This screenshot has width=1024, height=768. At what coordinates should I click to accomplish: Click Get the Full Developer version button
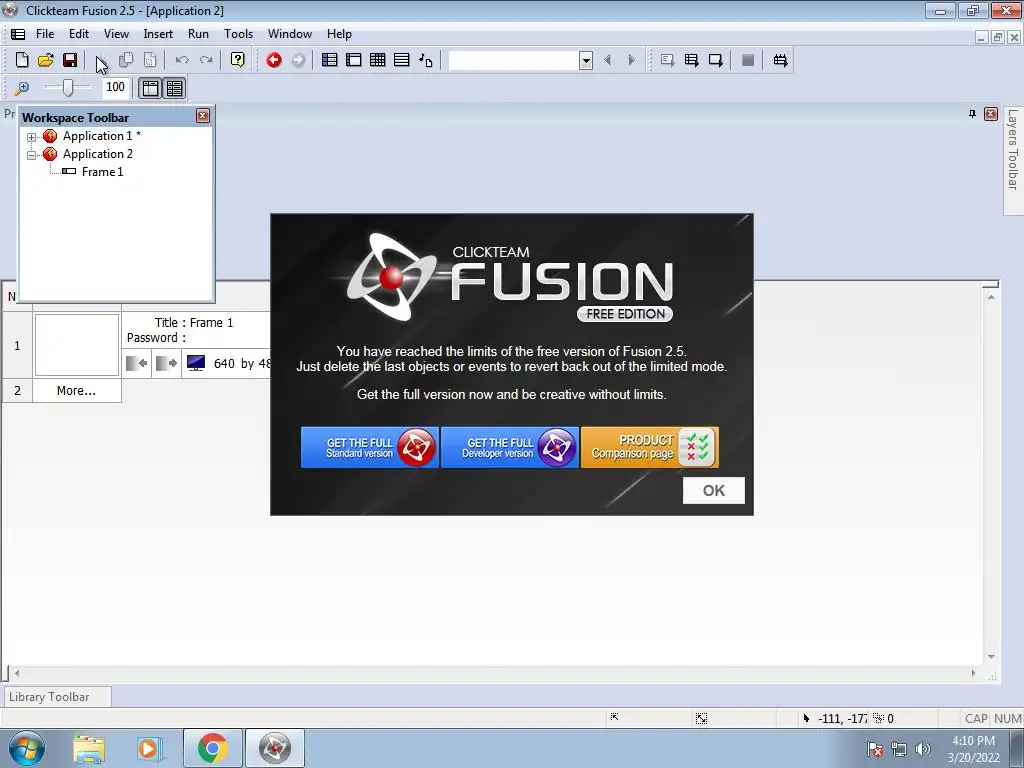pyautogui.click(x=510, y=447)
